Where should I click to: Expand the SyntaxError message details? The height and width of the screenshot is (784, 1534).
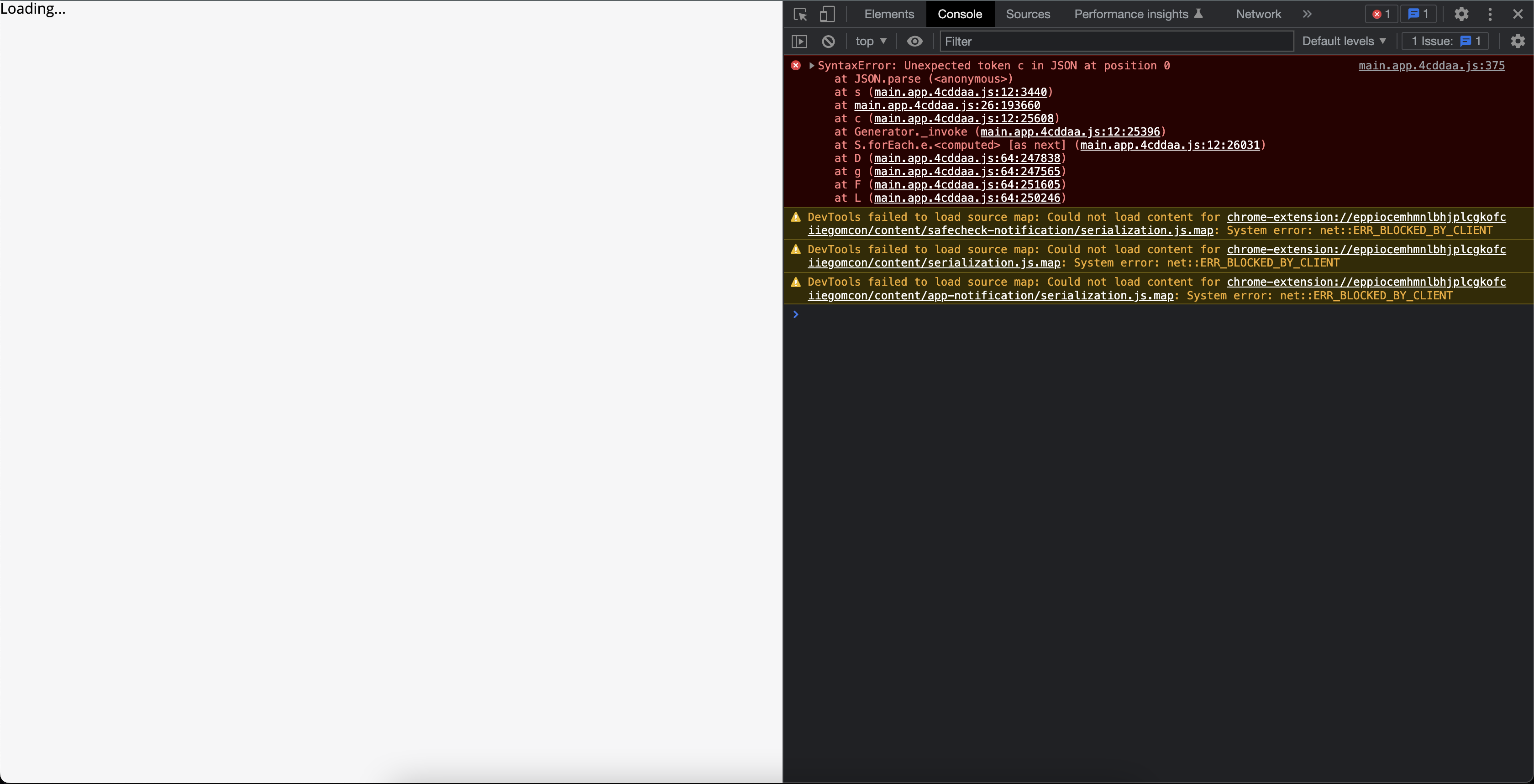813,65
